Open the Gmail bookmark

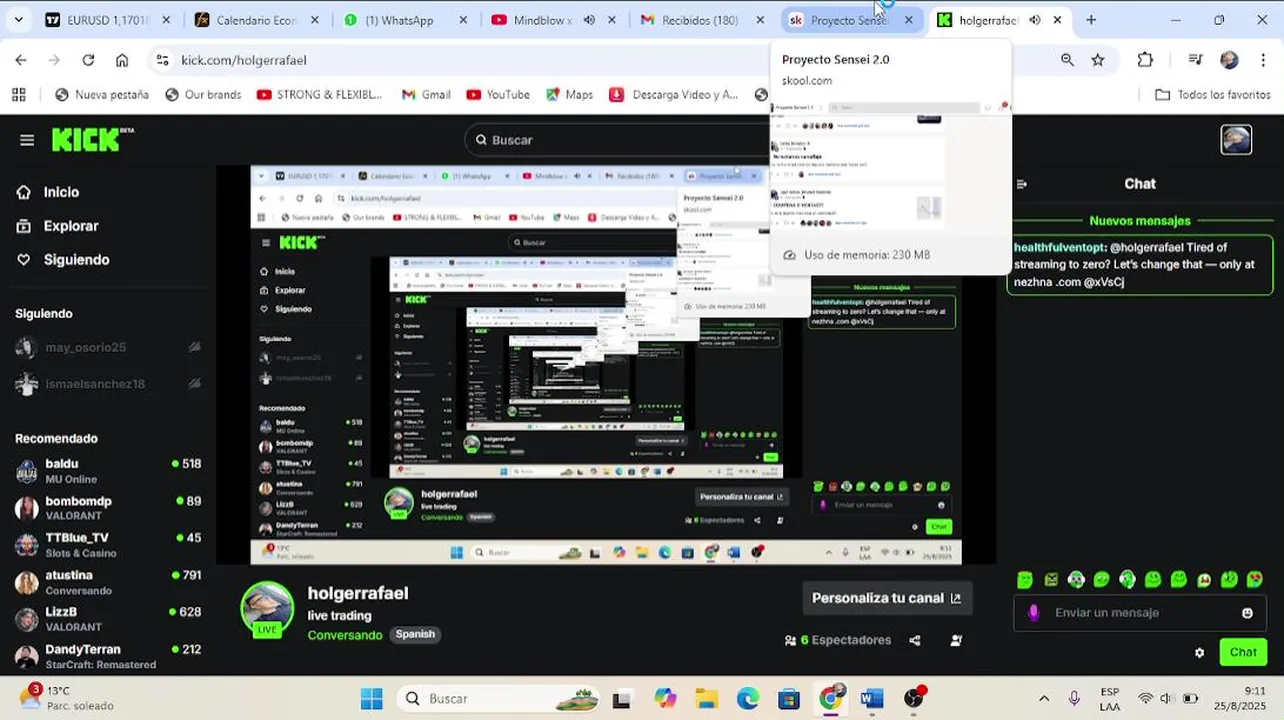click(x=425, y=95)
